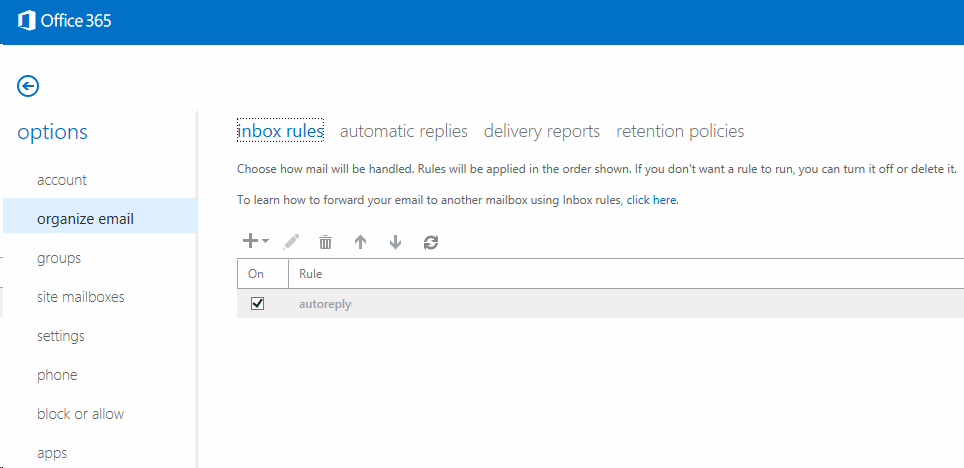Open block or allow settings
This screenshot has width=964, height=468.
[x=80, y=414]
